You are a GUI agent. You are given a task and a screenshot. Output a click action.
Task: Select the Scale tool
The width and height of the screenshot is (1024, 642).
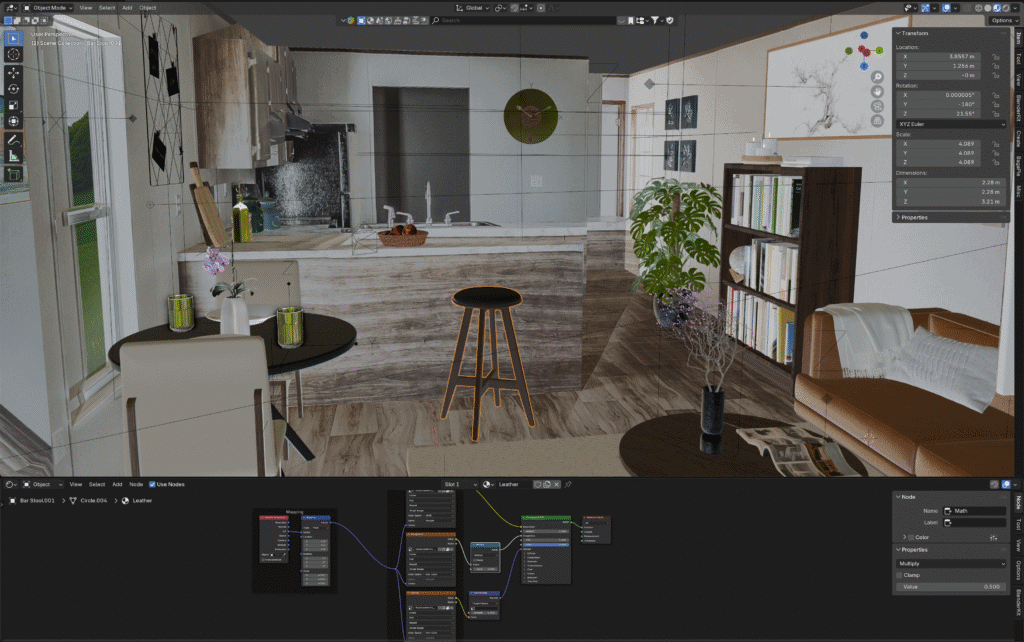pos(13,105)
